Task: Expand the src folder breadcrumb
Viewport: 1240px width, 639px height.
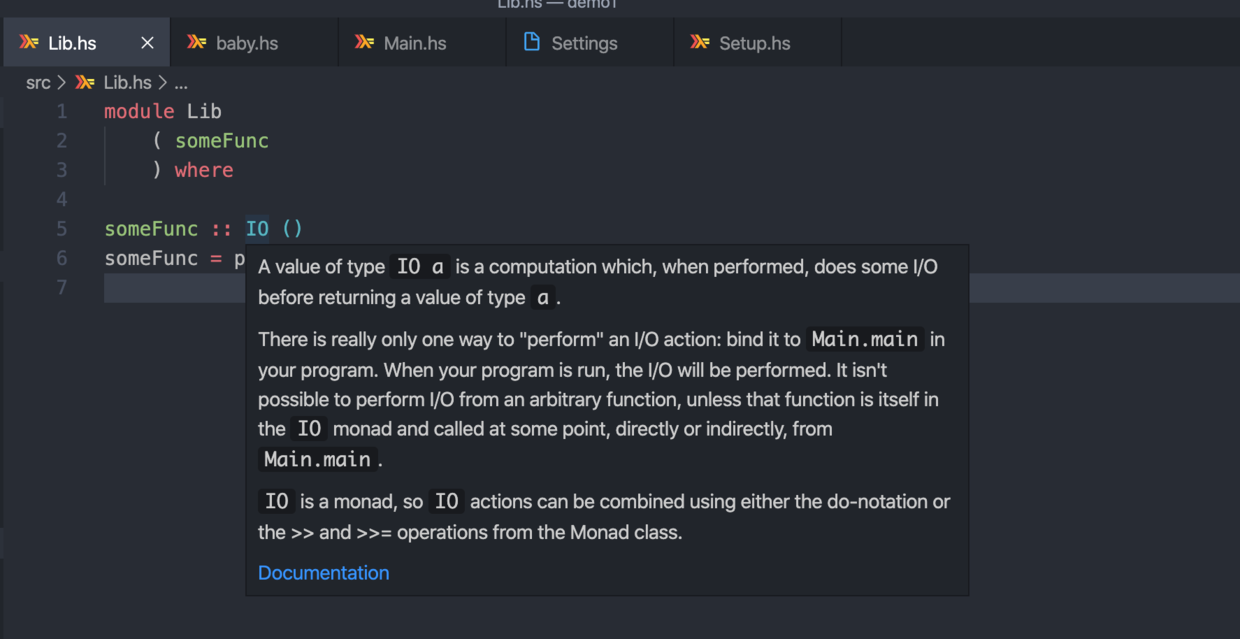Action: (x=38, y=82)
